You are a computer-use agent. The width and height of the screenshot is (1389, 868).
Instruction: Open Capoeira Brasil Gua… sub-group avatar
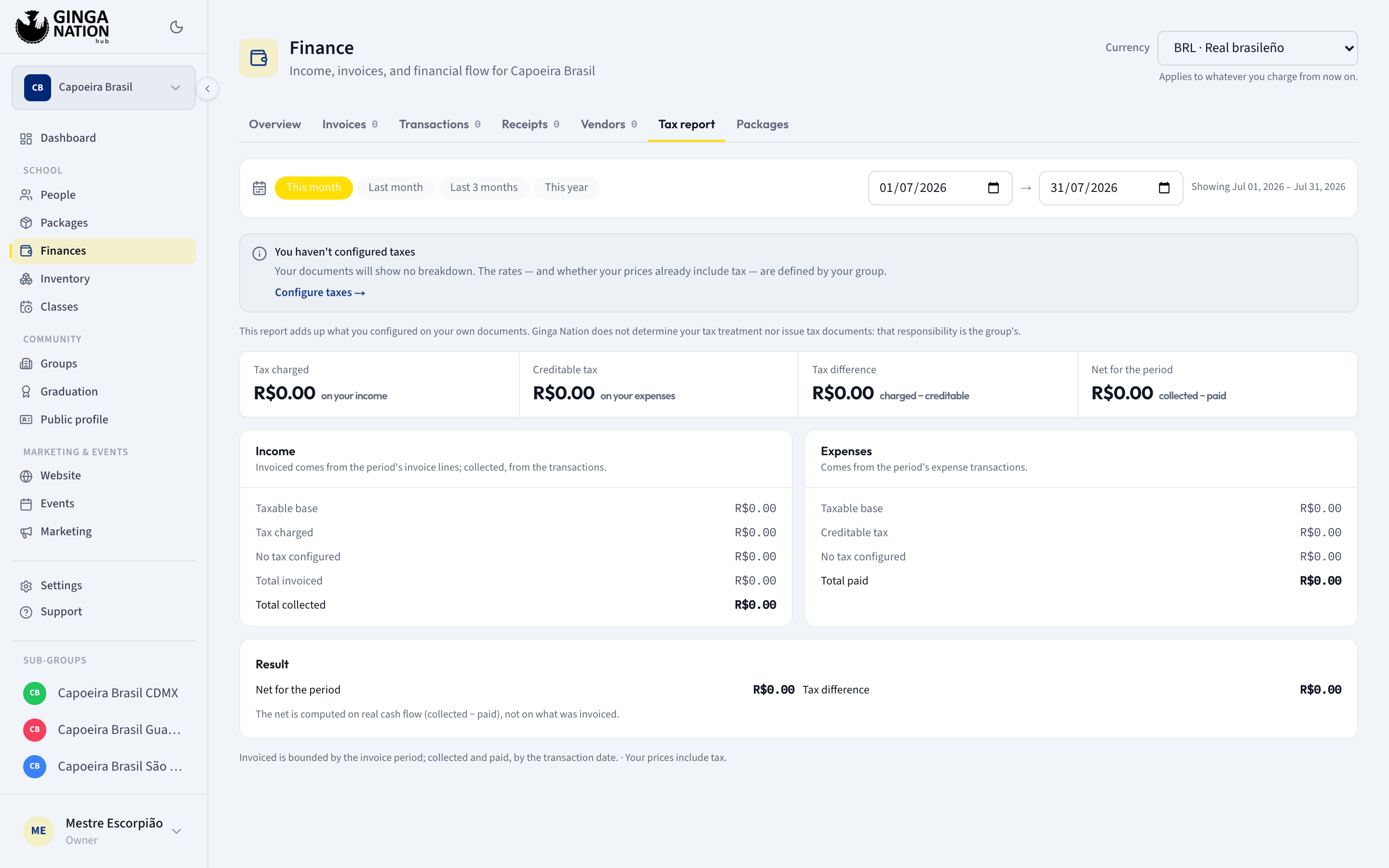pos(34,730)
